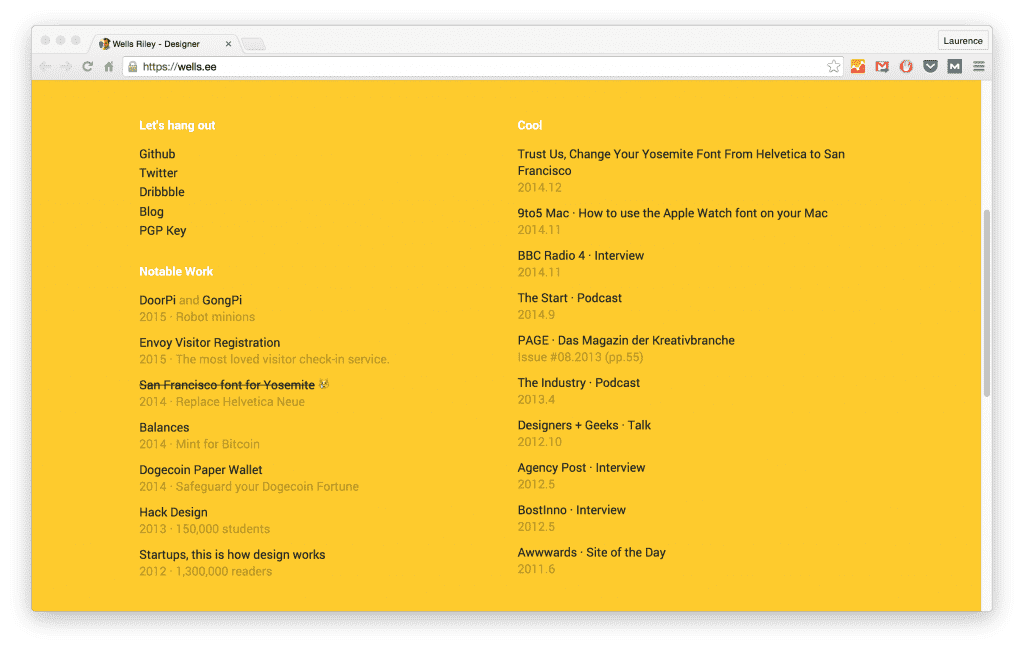Image resolution: width=1024 pixels, height=649 pixels.
Task: Open Agency Post Interview link
Action: (x=581, y=468)
